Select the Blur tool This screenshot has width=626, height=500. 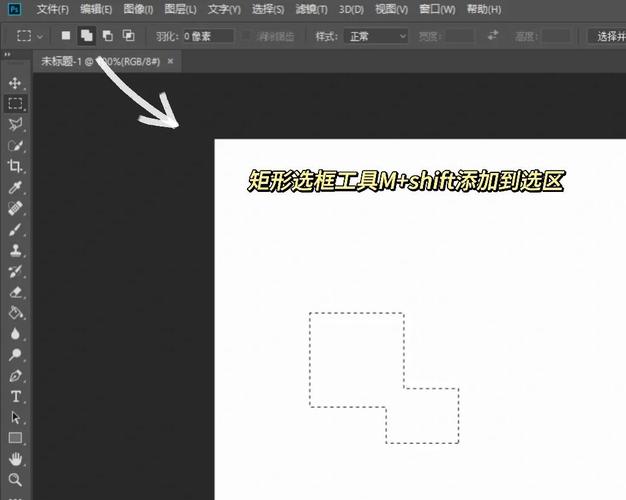(15, 334)
